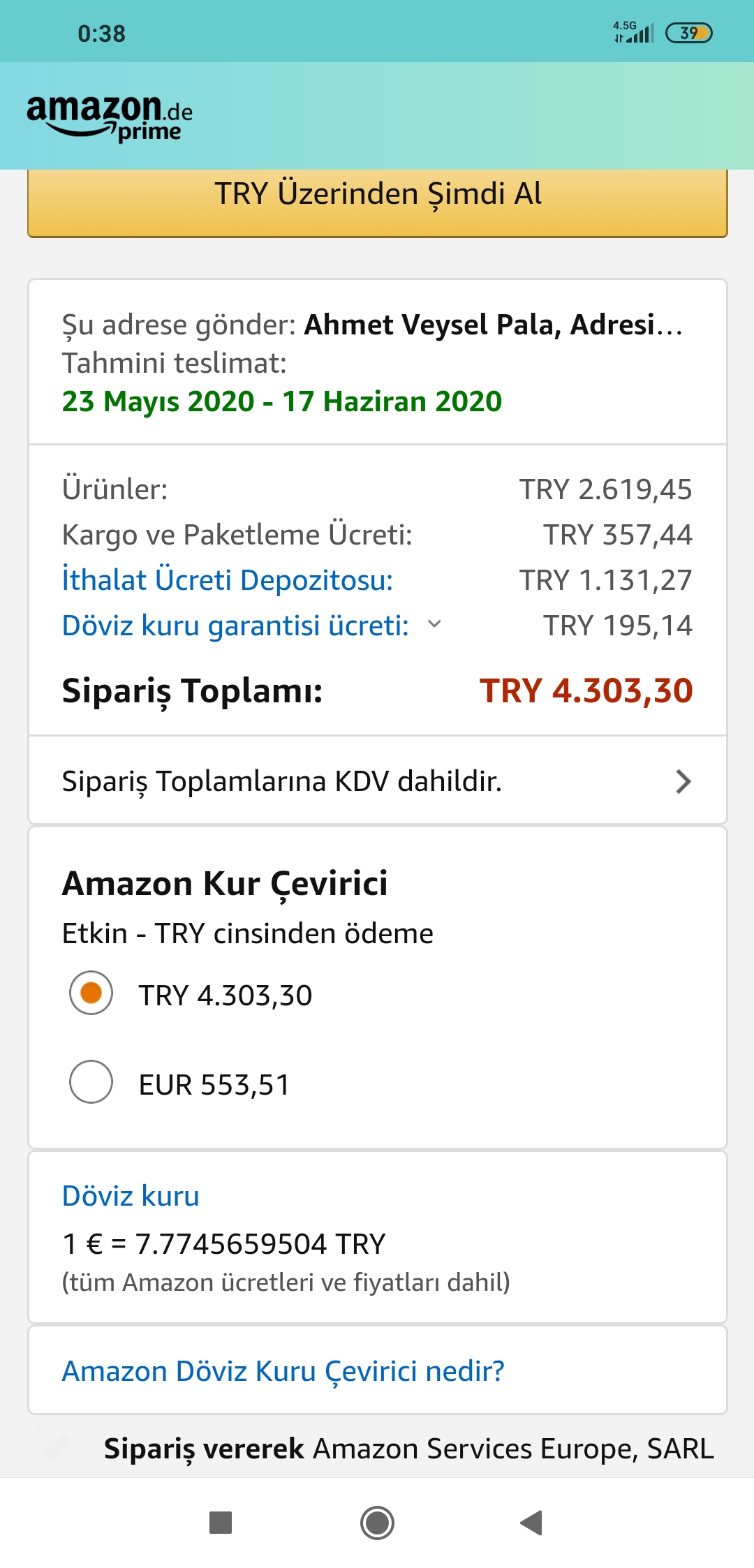Tap the Amazon Kur Çevirici section heading
The width and height of the screenshot is (754, 1568).
pos(225,884)
